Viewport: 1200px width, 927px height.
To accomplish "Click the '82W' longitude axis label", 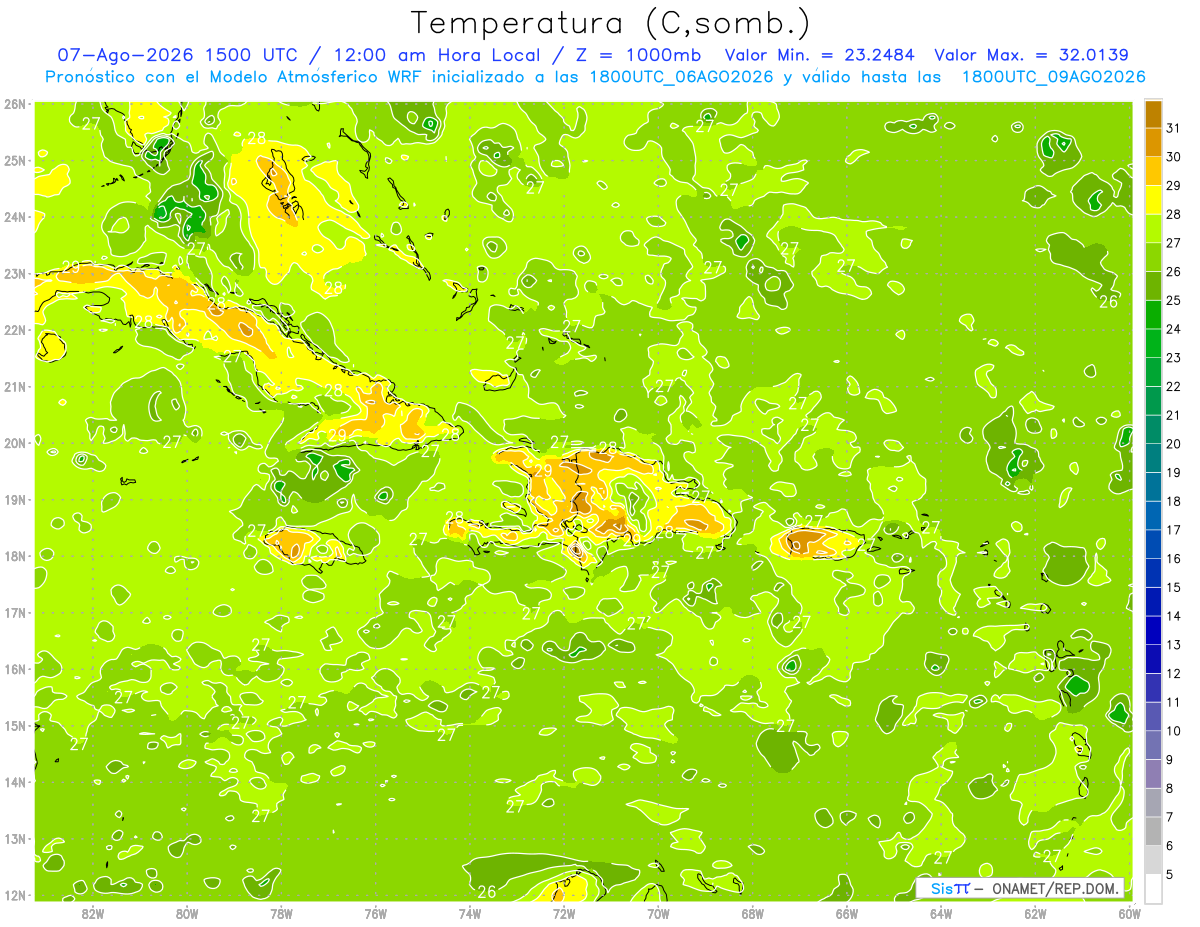I will coord(92,913).
